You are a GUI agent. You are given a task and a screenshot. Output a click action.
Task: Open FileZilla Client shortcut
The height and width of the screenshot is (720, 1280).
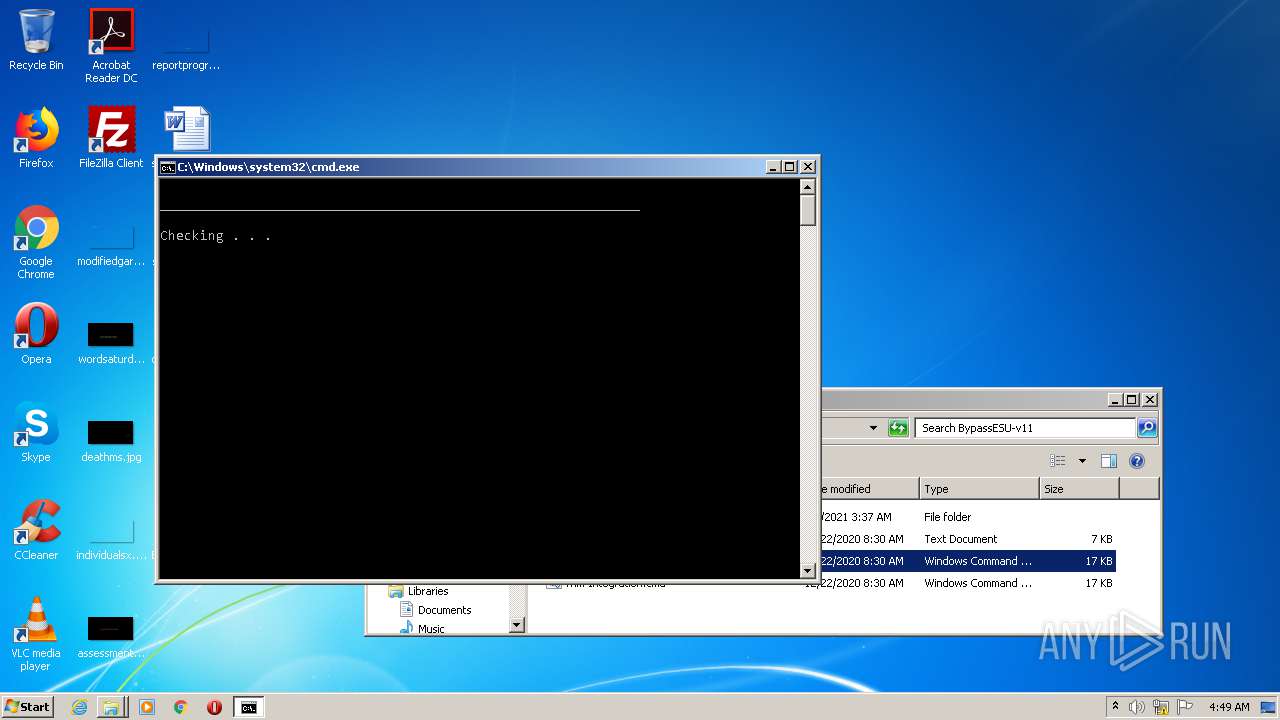click(111, 139)
